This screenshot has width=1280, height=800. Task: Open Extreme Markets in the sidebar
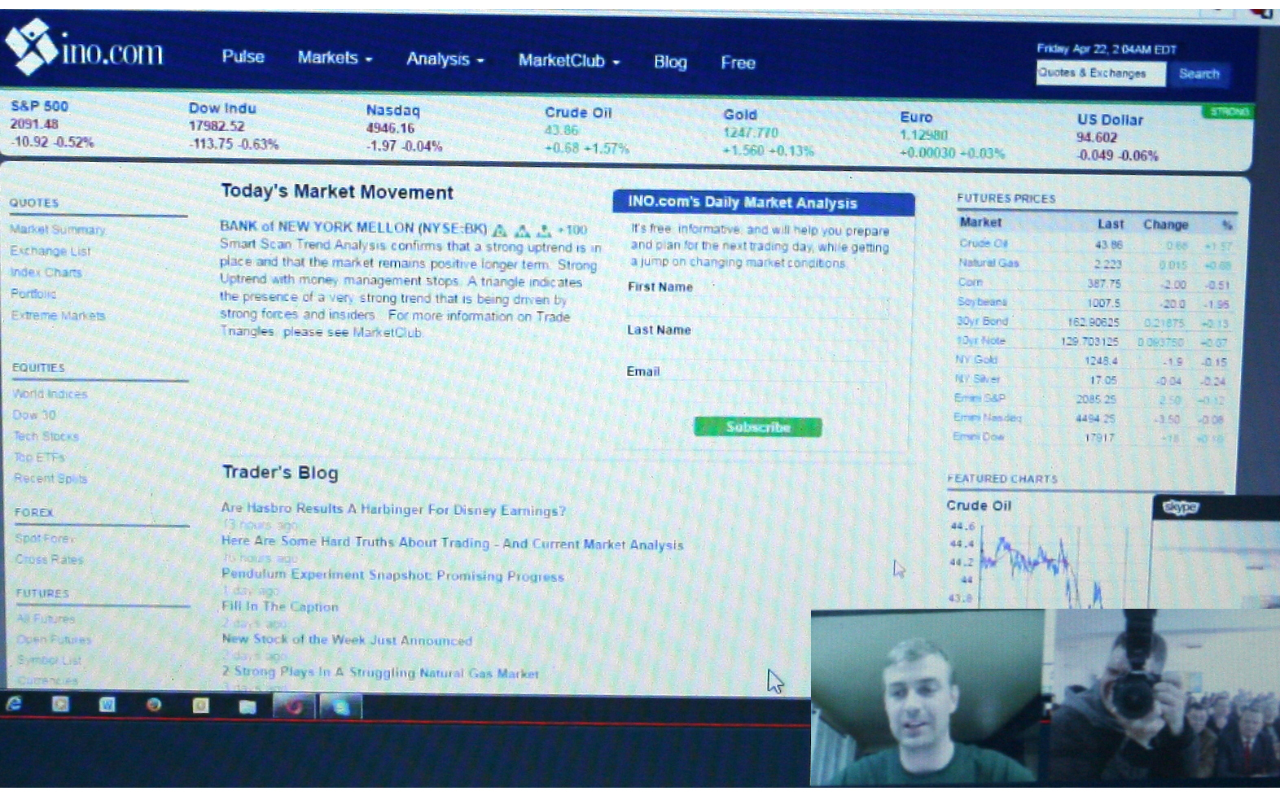(58, 316)
